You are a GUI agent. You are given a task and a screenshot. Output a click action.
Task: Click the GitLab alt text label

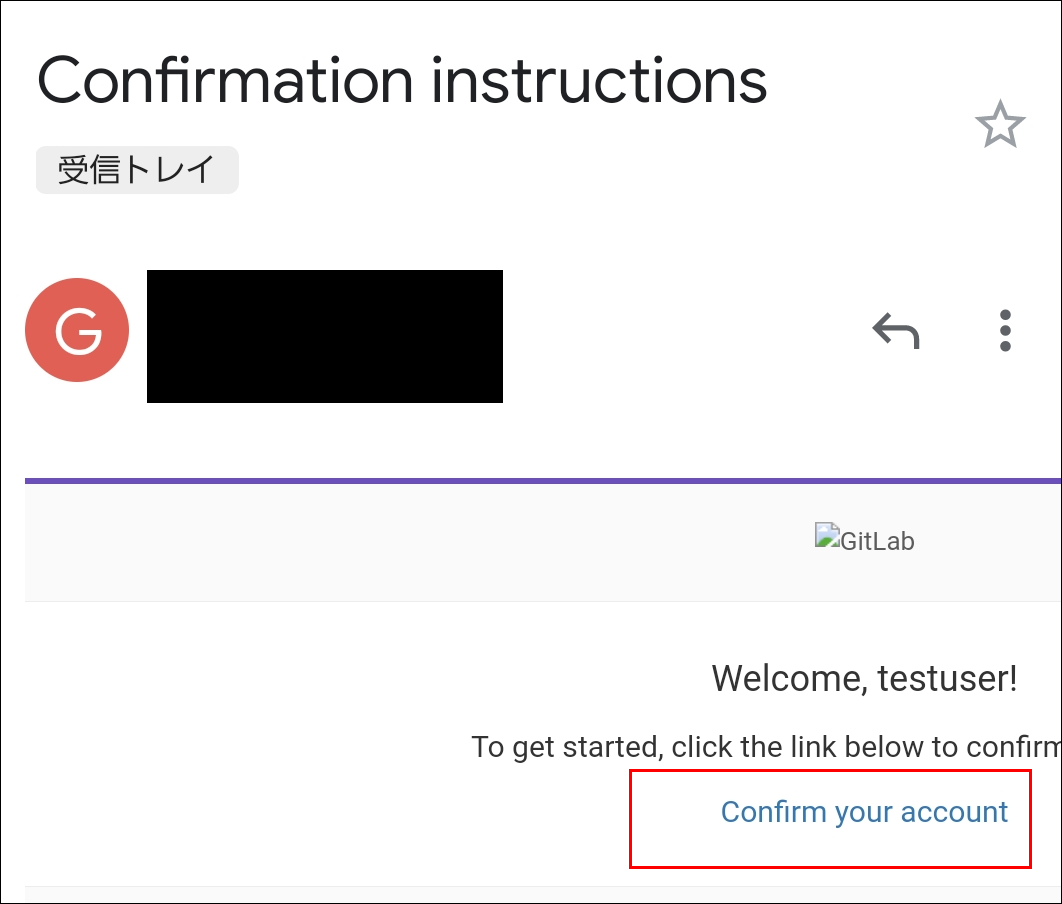coord(877,542)
